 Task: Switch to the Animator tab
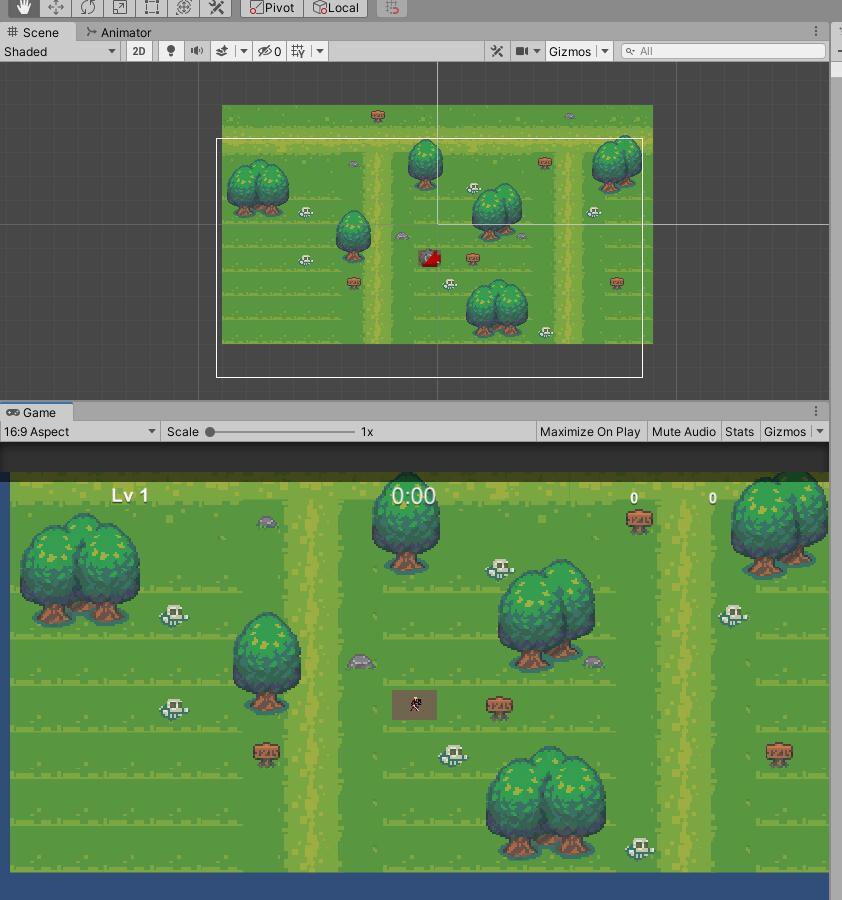click(118, 32)
